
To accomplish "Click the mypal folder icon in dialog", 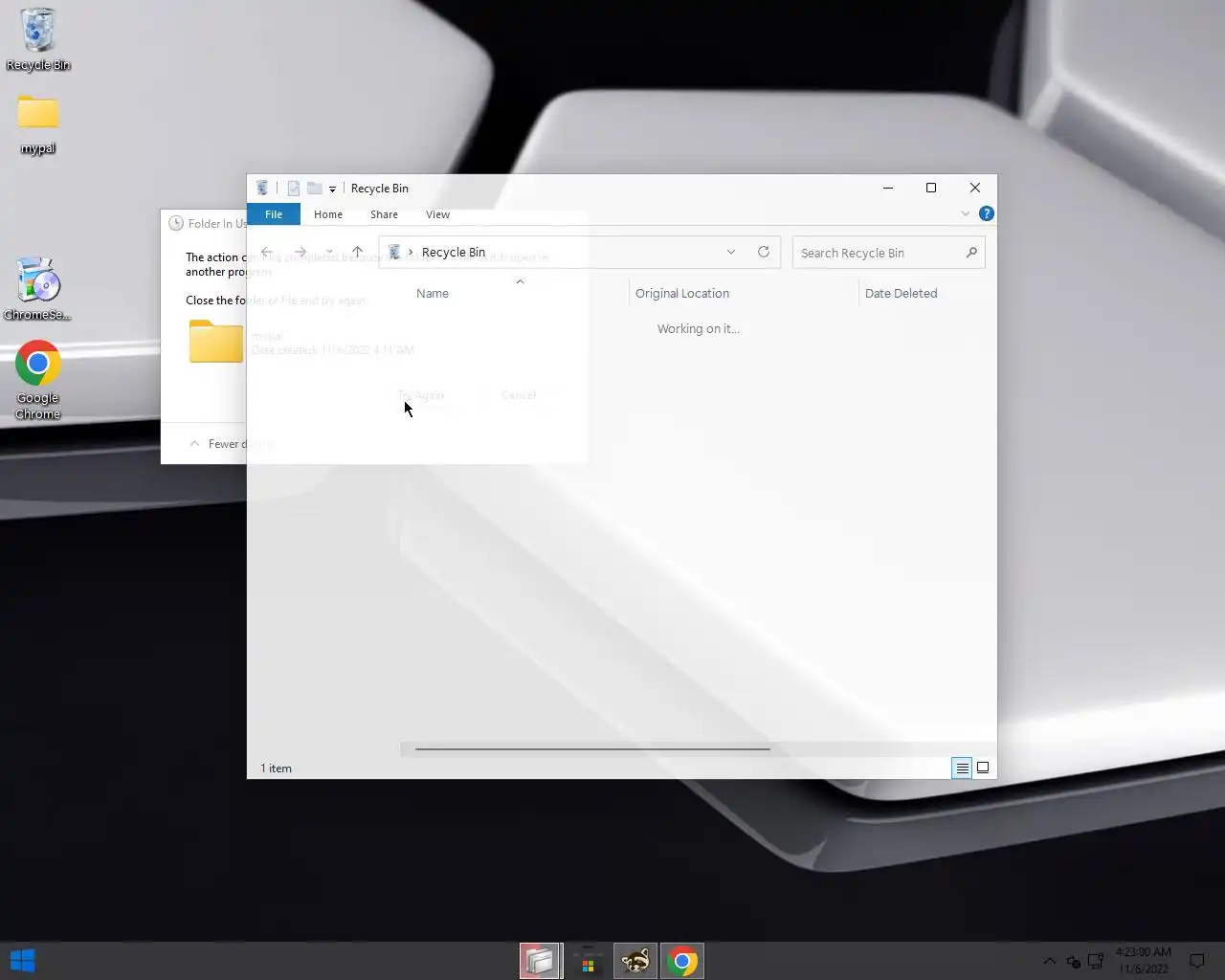I will 216,342.
